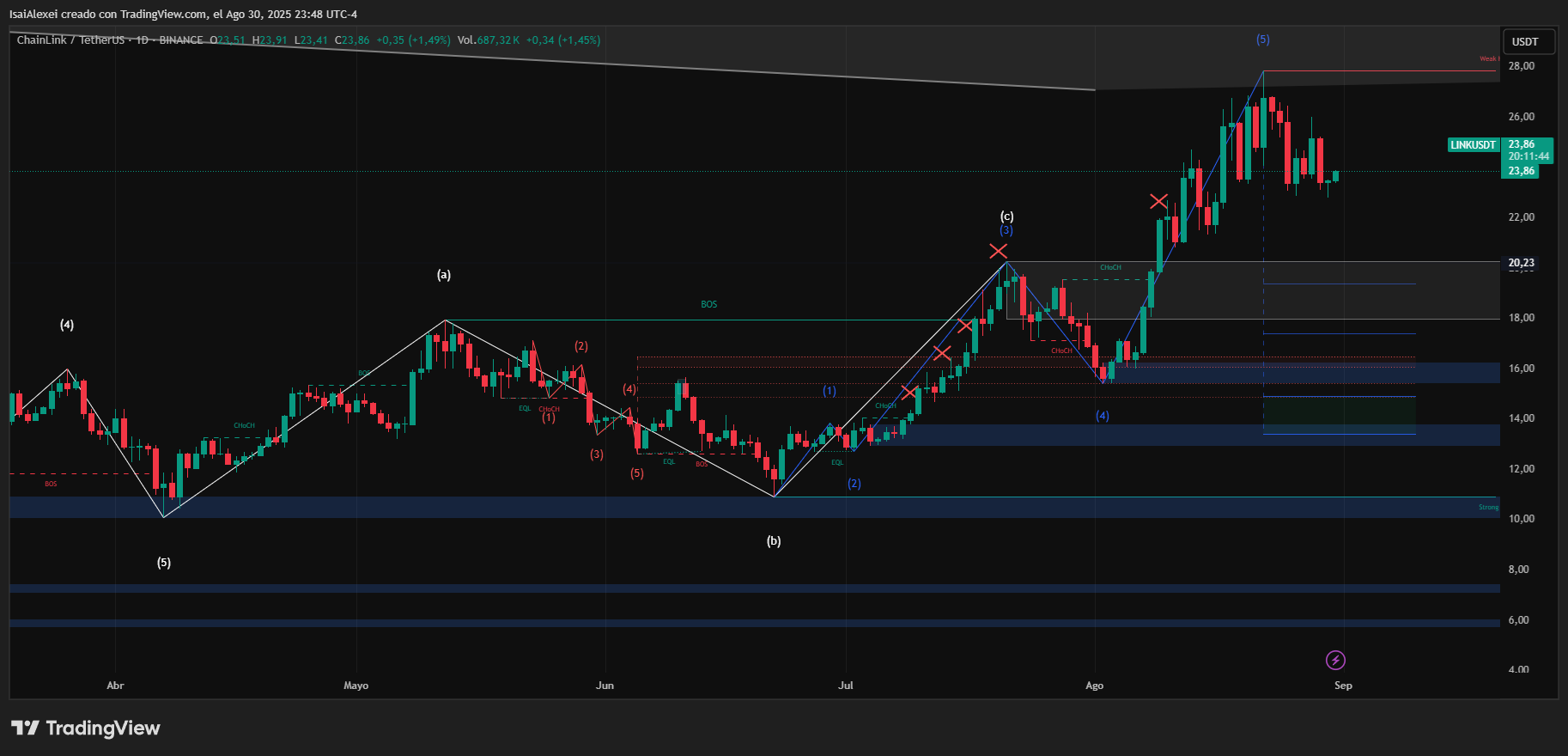The image size is (1568, 756).
Task: Select the red Weak High label
Action: tap(1488, 59)
